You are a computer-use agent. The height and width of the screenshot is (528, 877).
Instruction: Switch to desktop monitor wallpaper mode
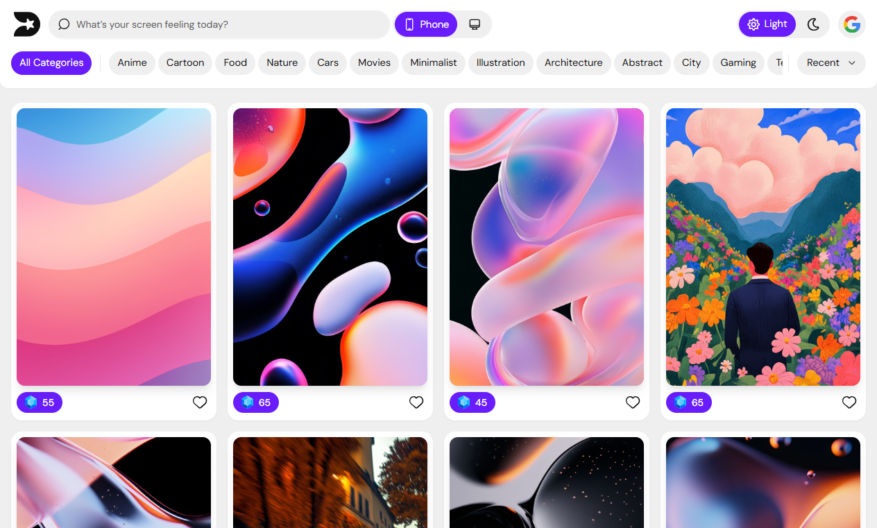[474, 24]
